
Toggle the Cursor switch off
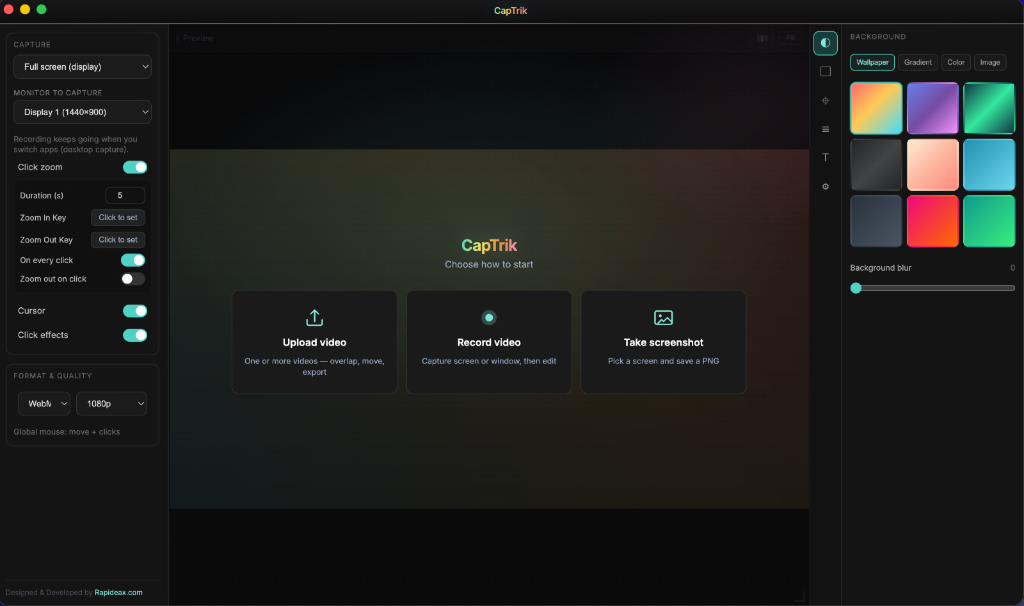click(135, 311)
